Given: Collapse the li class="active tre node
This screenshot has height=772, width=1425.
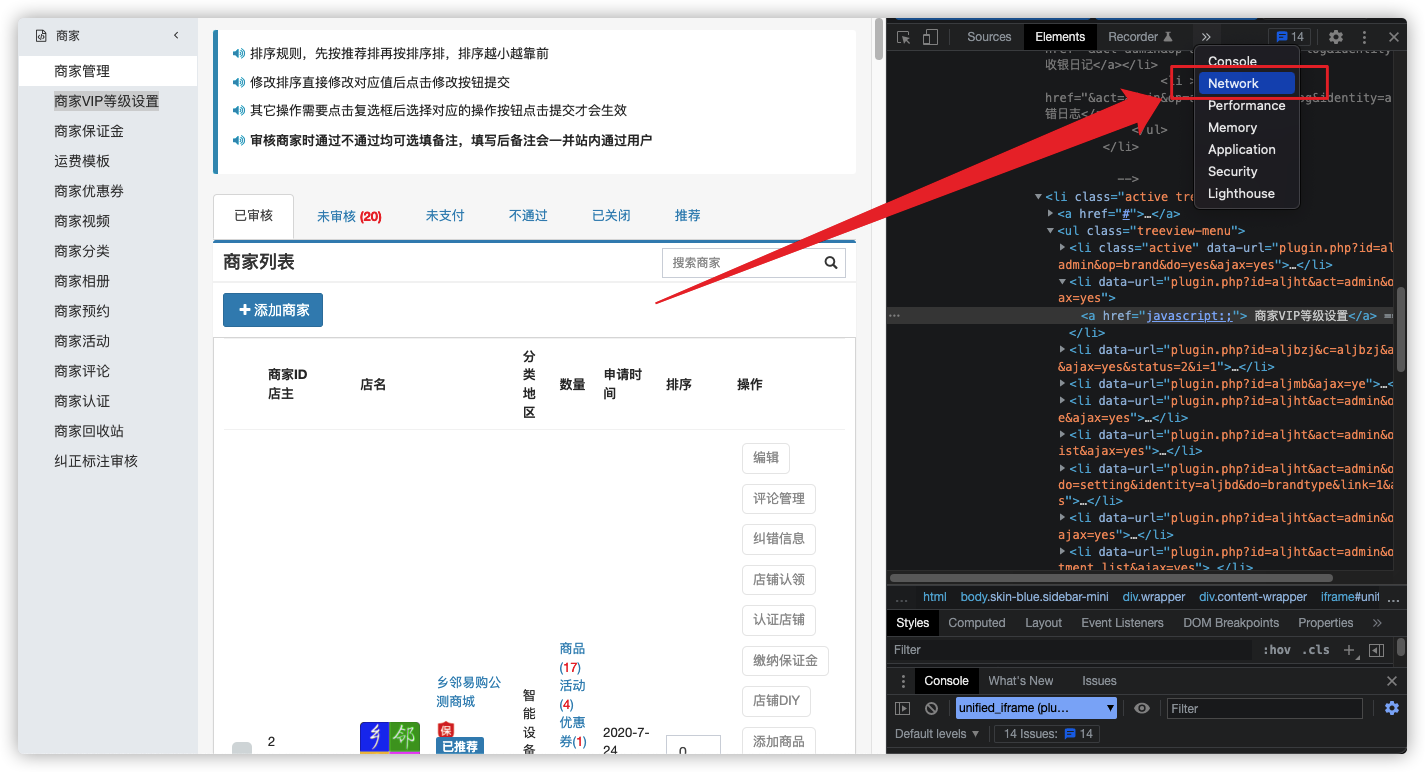Looking at the screenshot, I should [x=1038, y=197].
